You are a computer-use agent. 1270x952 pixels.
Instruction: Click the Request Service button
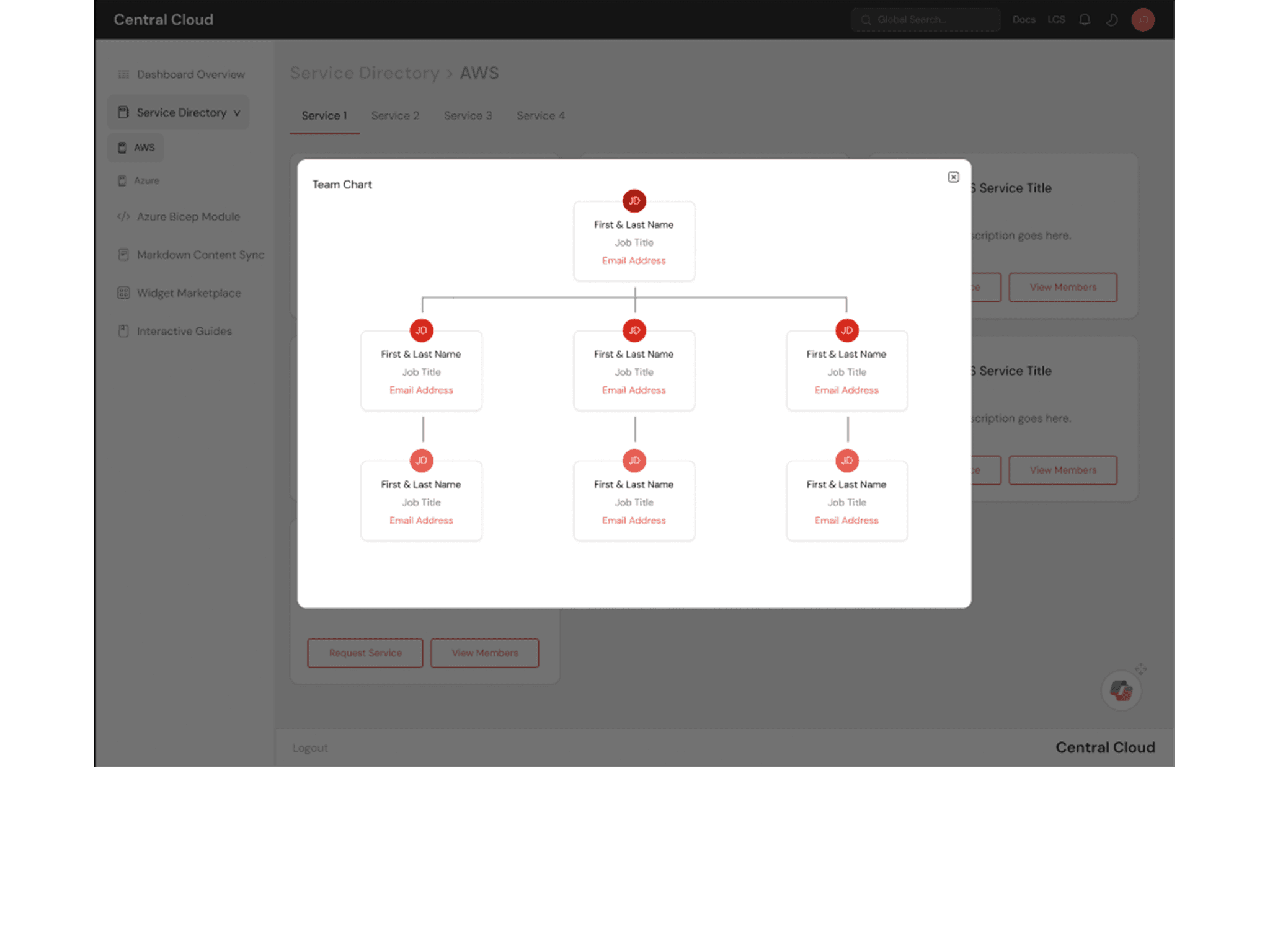coord(365,653)
